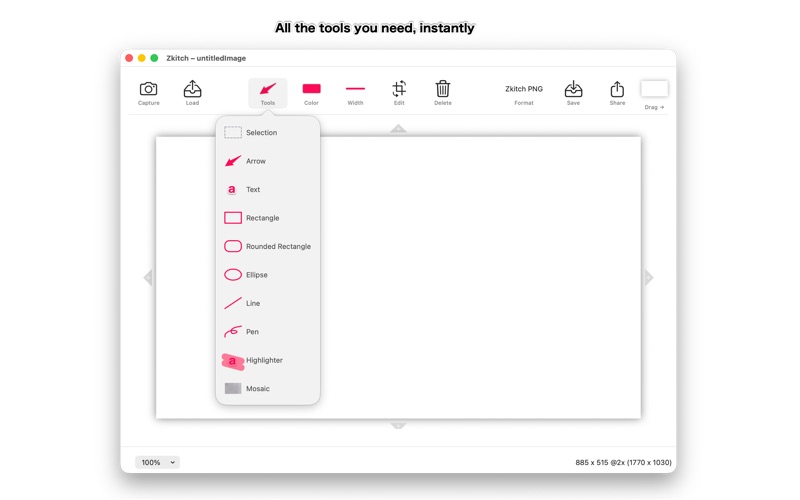Click the Delete trash icon
The height and width of the screenshot is (500, 800).
point(442,89)
